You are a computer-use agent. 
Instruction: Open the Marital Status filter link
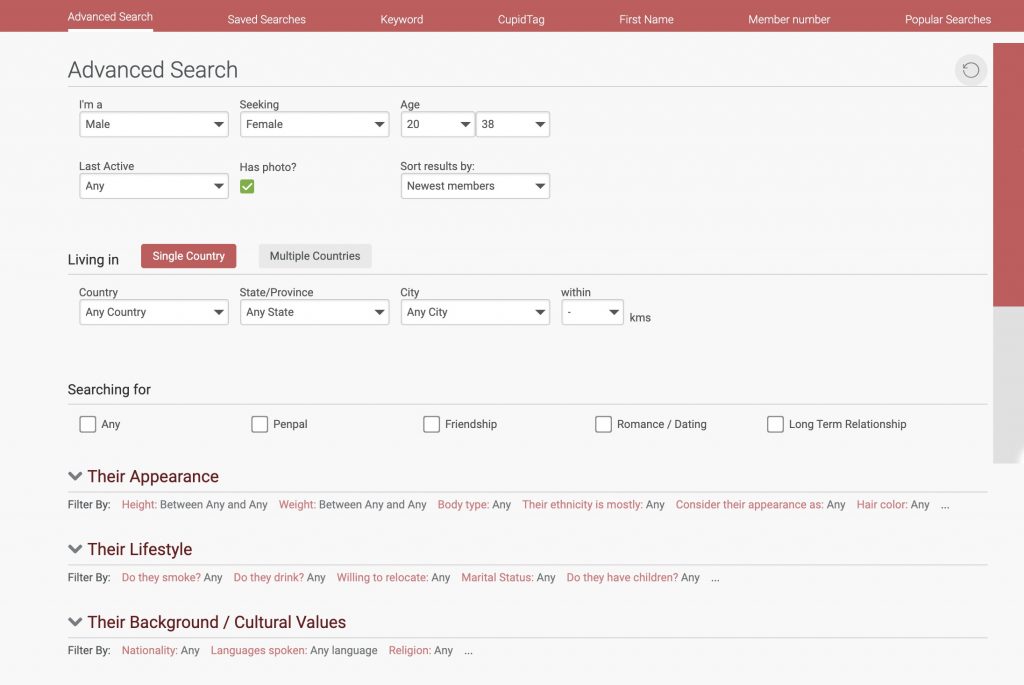point(497,578)
